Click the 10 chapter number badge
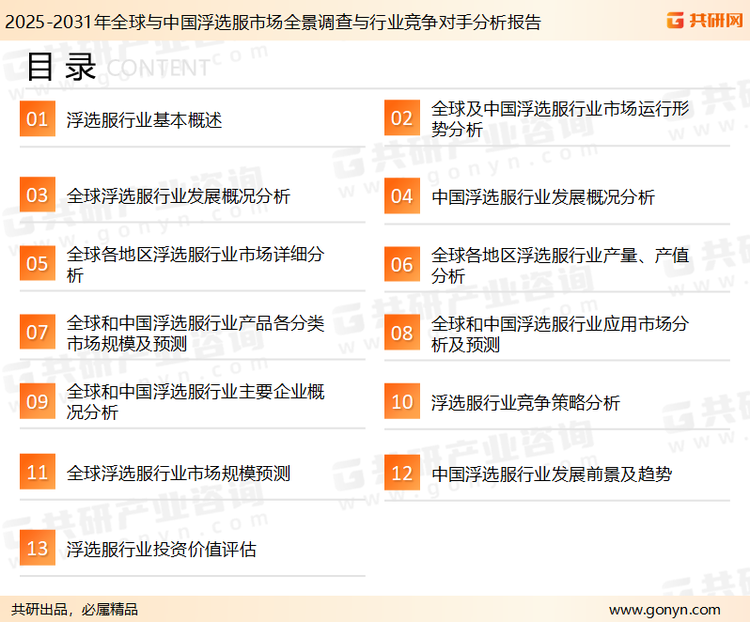 pyautogui.click(x=402, y=402)
